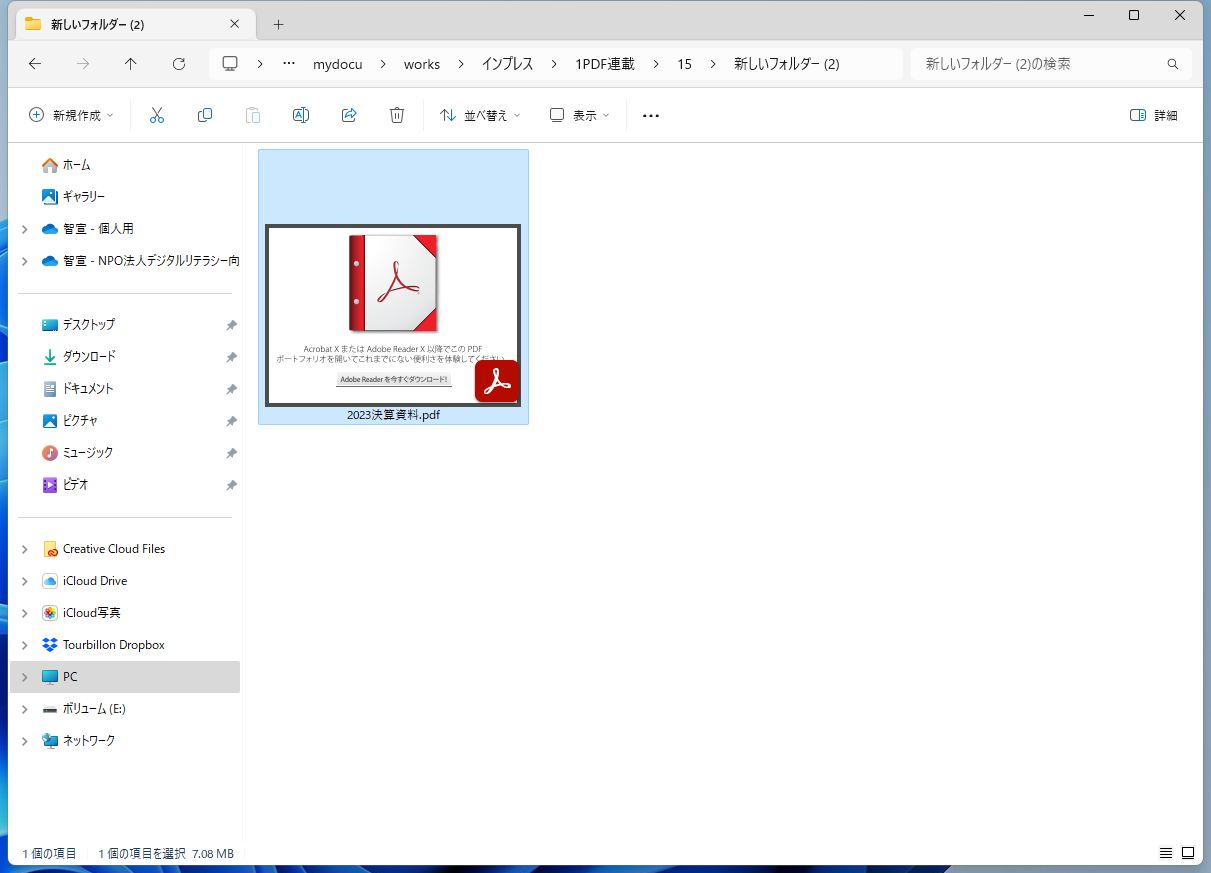Switch to details view in status bar
This screenshot has height=873, width=1211.
1165,852
